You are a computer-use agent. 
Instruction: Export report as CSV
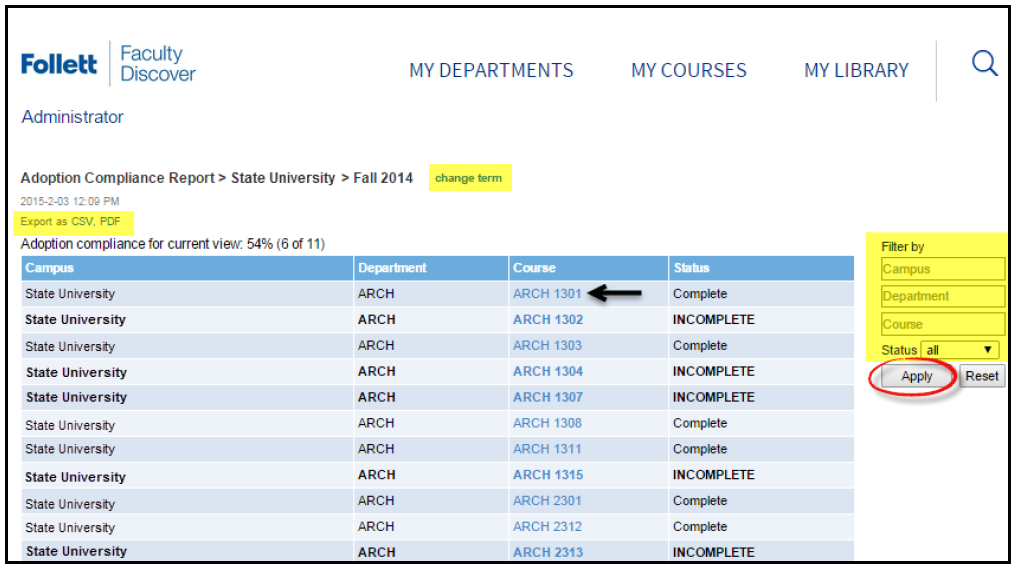82,221
